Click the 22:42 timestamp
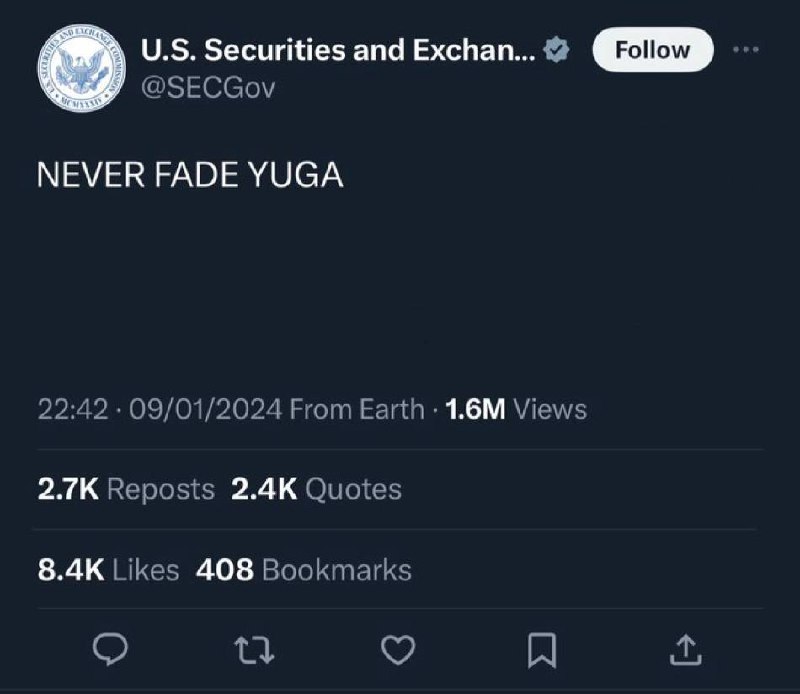The image size is (800, 694). (x=73, y=409)
